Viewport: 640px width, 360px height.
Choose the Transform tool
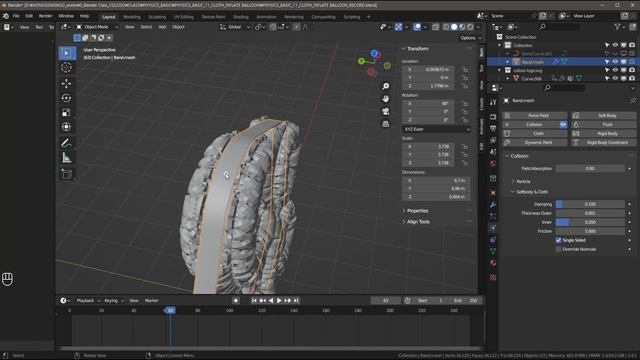click(x=67, y=127)
